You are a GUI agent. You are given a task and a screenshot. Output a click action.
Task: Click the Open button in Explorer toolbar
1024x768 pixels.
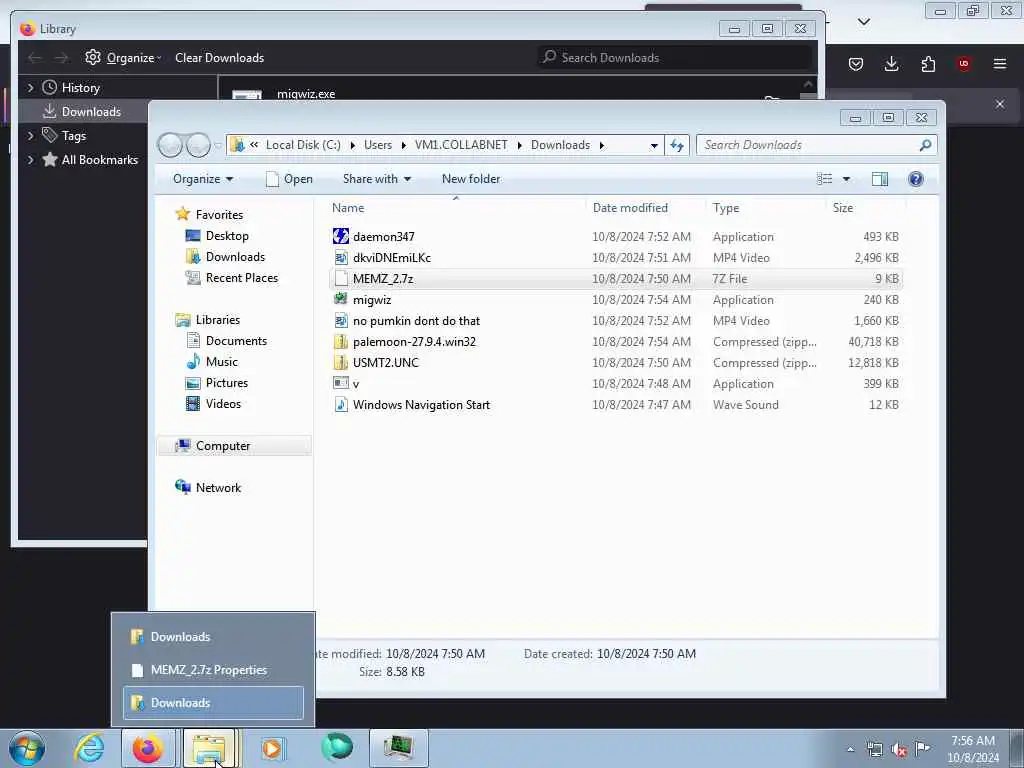289,179
